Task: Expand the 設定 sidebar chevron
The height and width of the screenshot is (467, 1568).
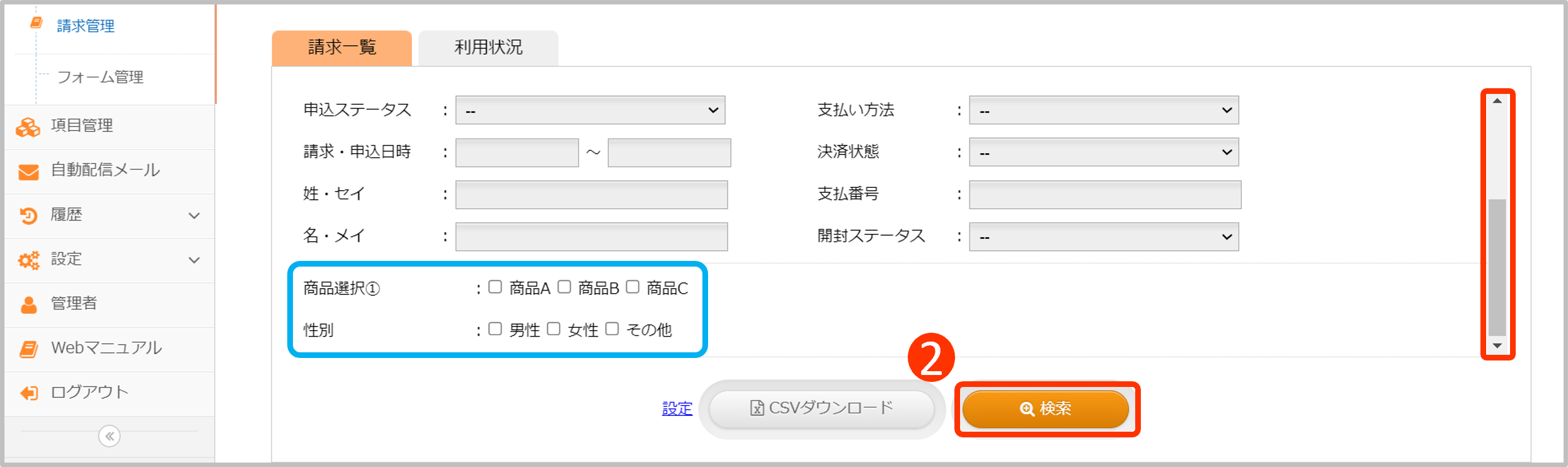Action: [x=193, y=259]
